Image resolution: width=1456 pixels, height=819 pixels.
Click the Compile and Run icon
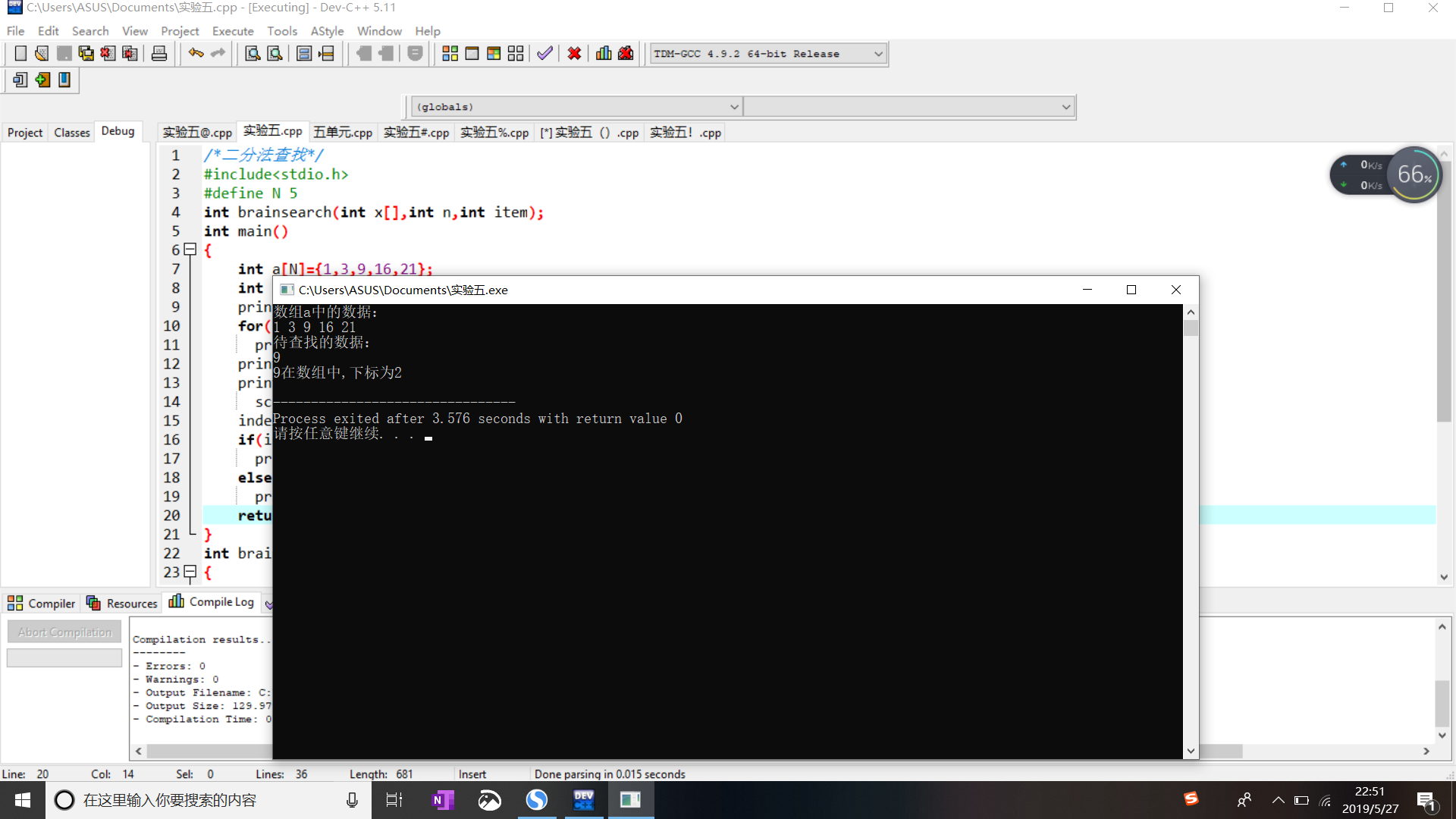pos(494,54)
